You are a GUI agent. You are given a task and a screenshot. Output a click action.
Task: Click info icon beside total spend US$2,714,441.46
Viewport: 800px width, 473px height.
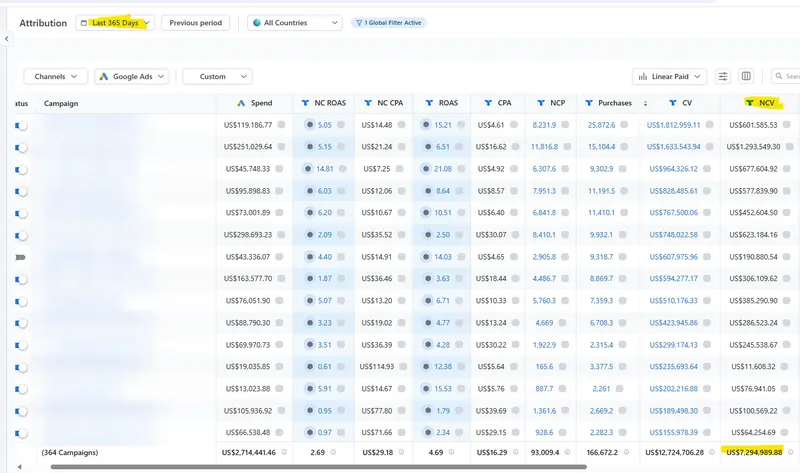[x=284, y=452]
